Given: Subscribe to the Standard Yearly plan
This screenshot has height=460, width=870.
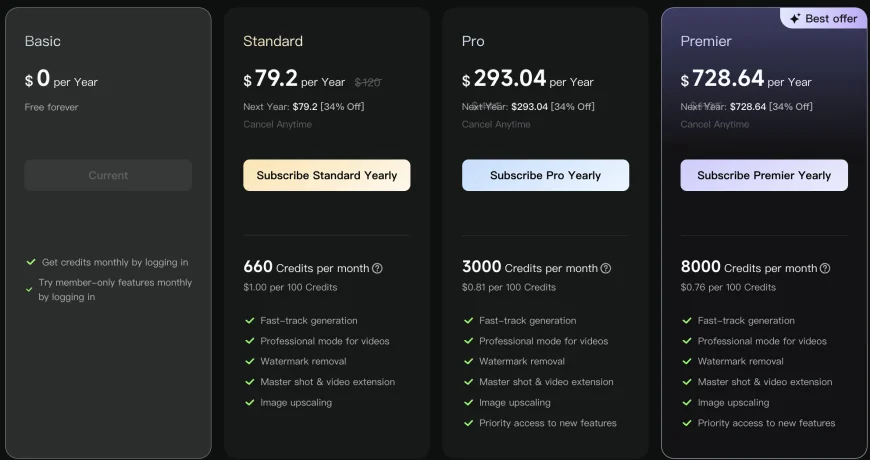Looking at the screenshot, I should point(327,175).
